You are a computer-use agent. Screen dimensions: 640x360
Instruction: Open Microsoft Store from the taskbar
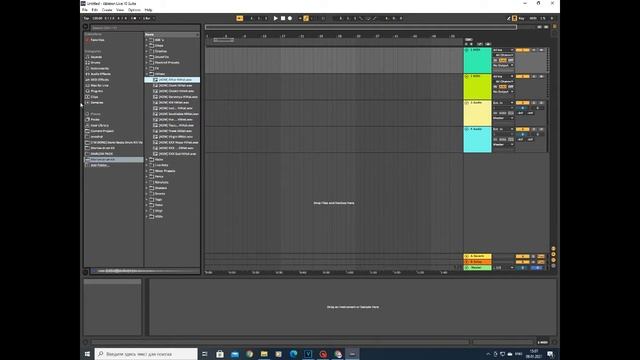click(x=220, y=354)
